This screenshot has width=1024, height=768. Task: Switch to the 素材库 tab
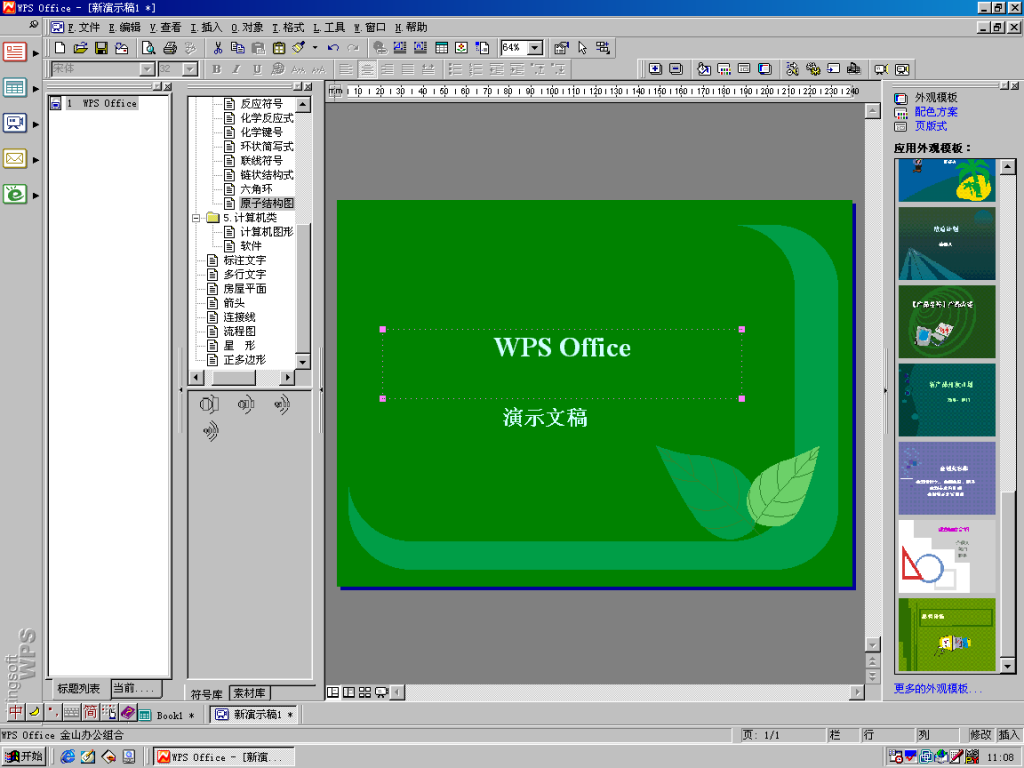coord(249,693)
